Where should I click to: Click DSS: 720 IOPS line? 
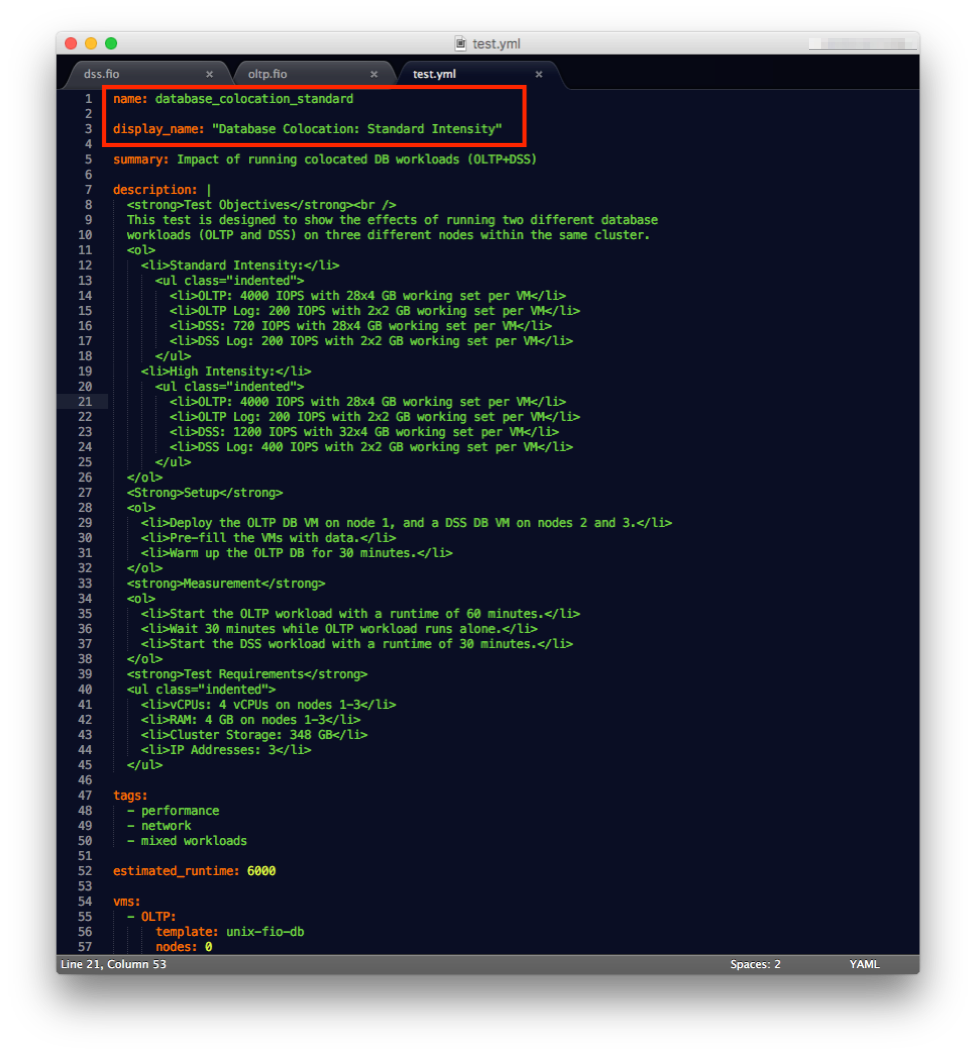pos(360,326)
